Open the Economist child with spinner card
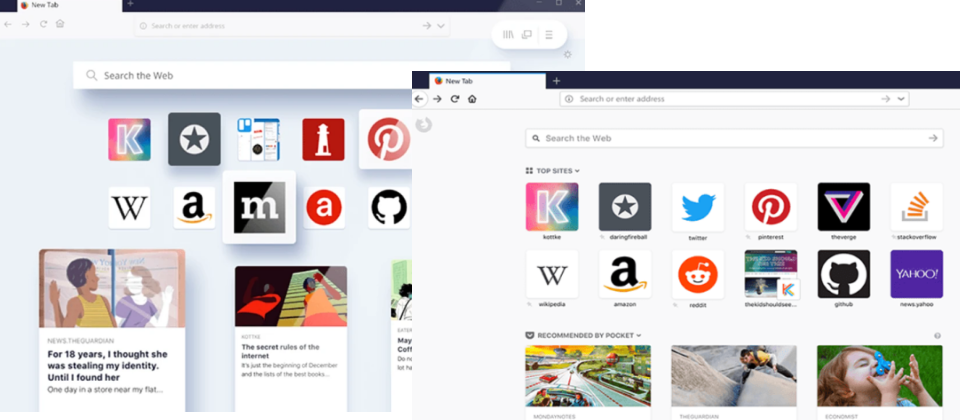Image resolution: width=960 pixels, height=420 pixels. 880,383
